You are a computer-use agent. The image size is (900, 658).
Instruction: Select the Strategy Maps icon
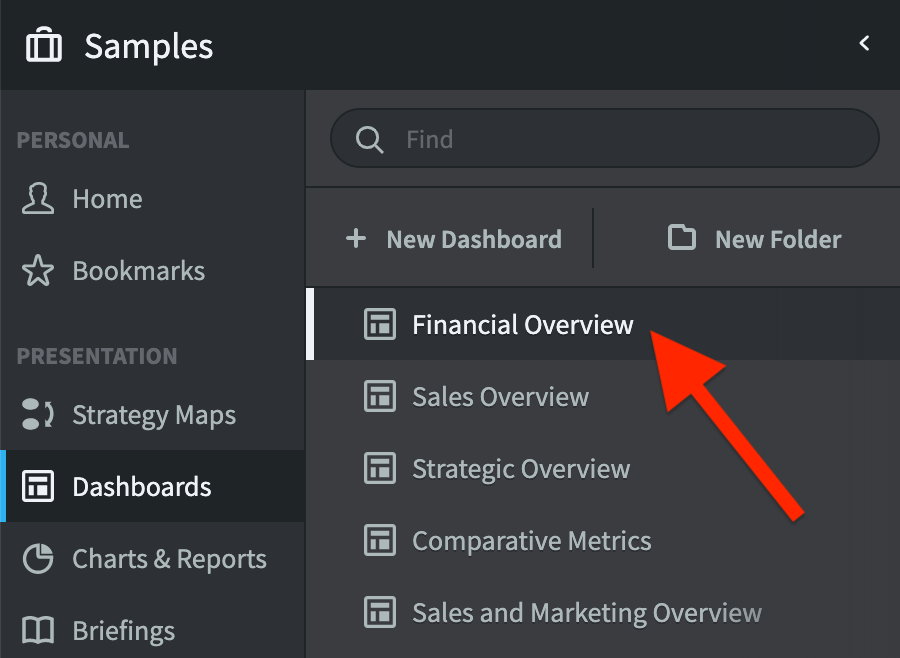point(37,414)
